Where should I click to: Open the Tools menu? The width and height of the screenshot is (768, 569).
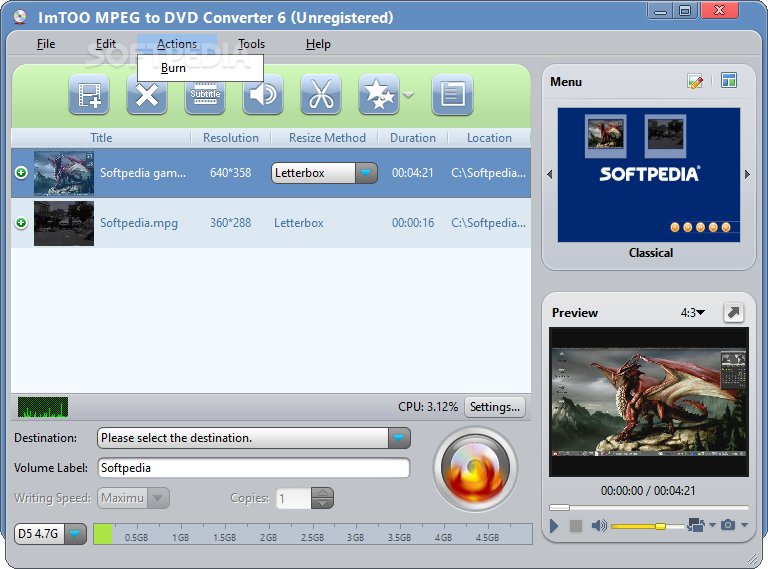coord(251,44)
